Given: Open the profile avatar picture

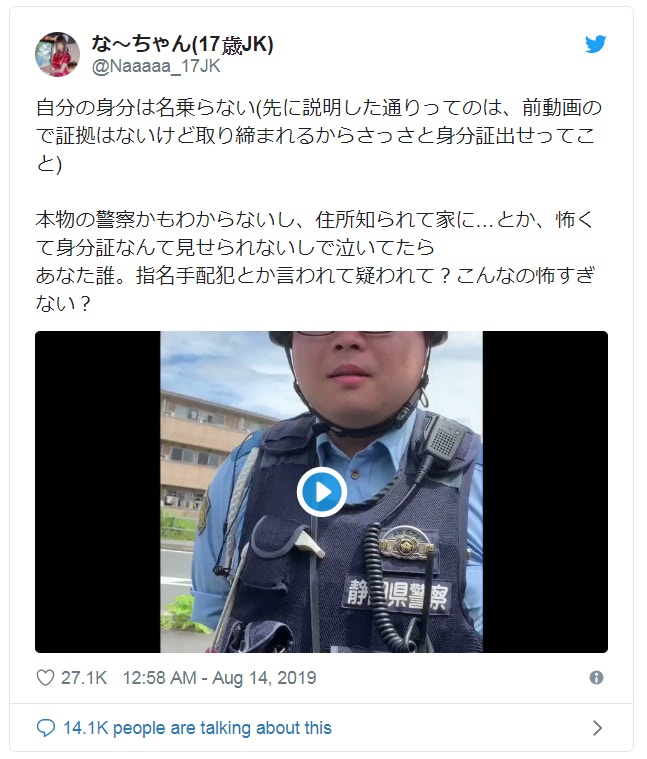Looking at the screenshot, I should 58,54.
